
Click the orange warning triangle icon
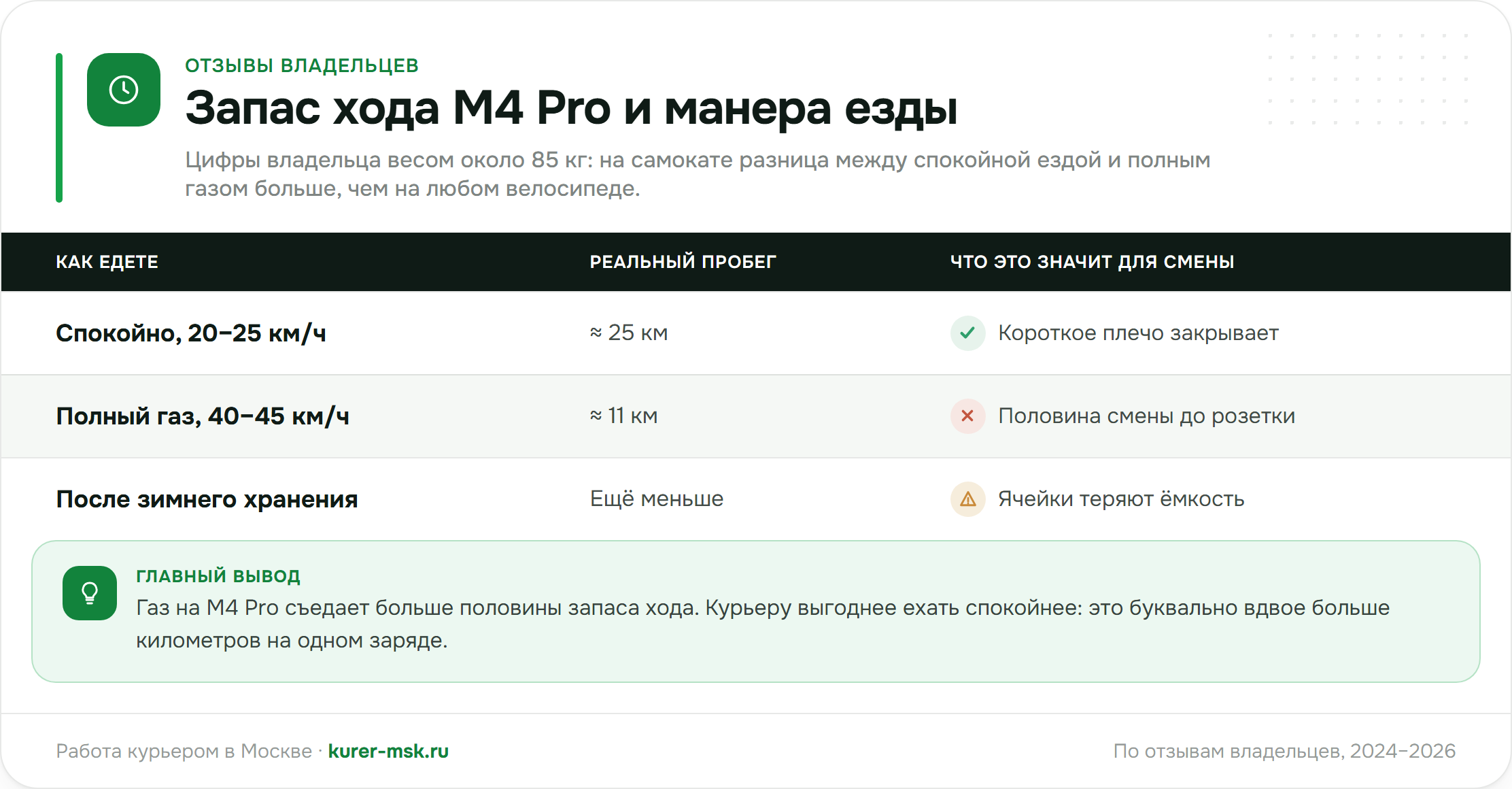[x=967, y=499]
